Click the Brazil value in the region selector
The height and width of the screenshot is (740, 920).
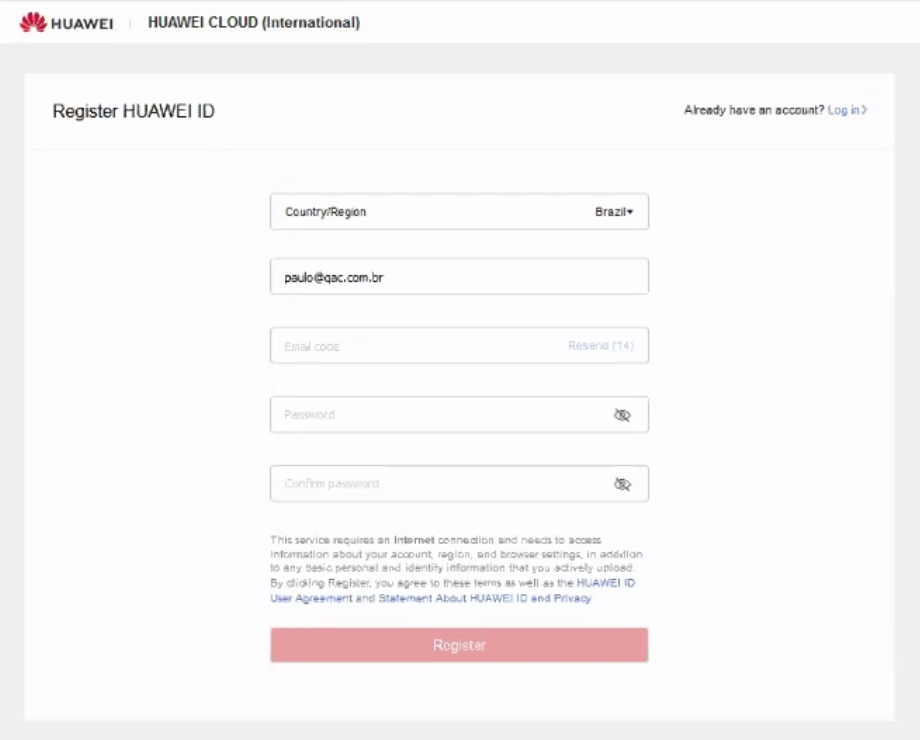coord(609,212)
